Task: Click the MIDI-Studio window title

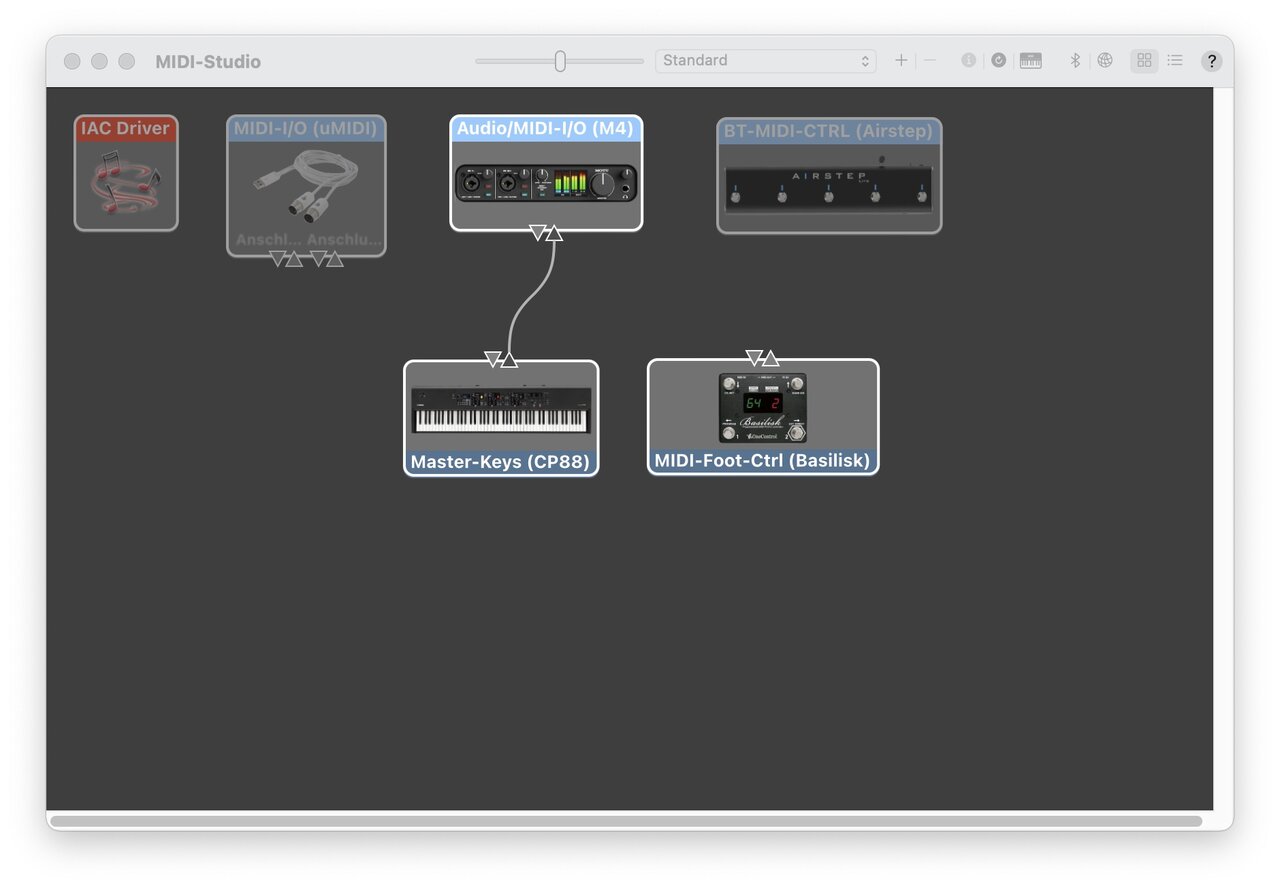Action: tap(208, 61)
